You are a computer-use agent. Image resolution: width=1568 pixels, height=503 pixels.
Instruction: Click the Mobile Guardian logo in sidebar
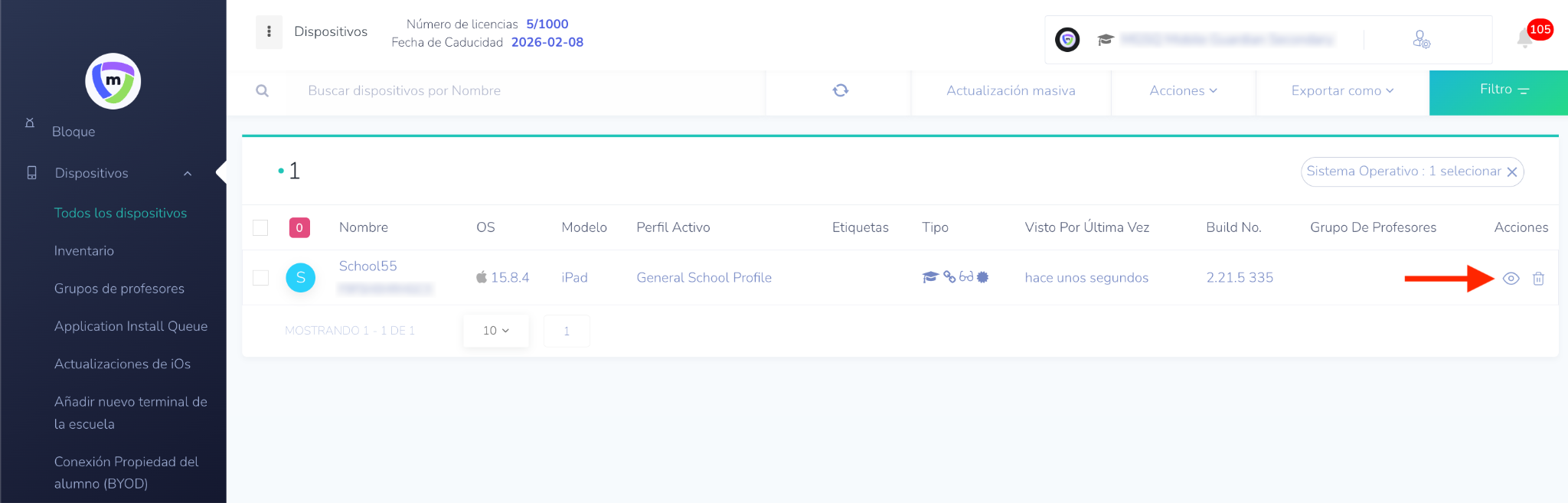[x=113, y=81]
